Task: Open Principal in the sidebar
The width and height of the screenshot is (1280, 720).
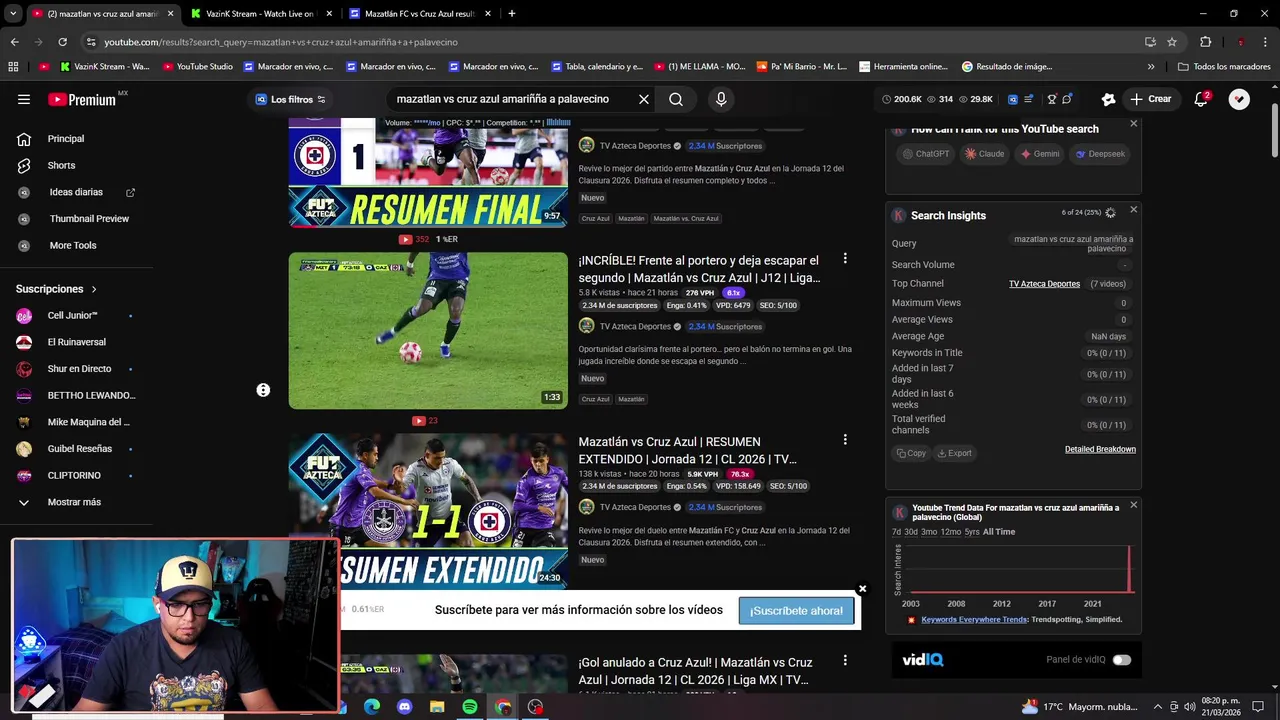Action: [68, 139]
